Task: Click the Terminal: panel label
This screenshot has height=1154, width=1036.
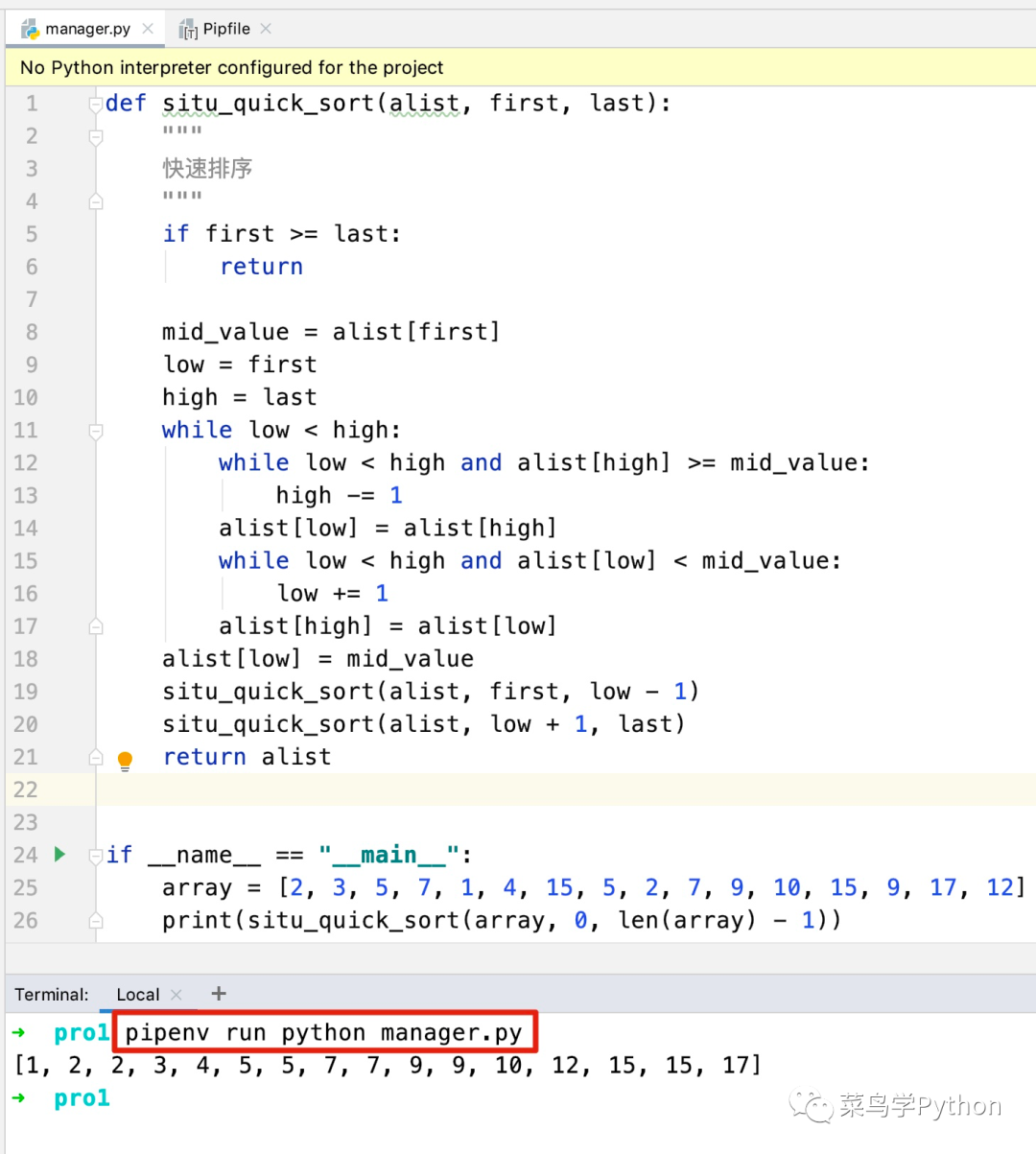Action: click(x=52, y=995)
